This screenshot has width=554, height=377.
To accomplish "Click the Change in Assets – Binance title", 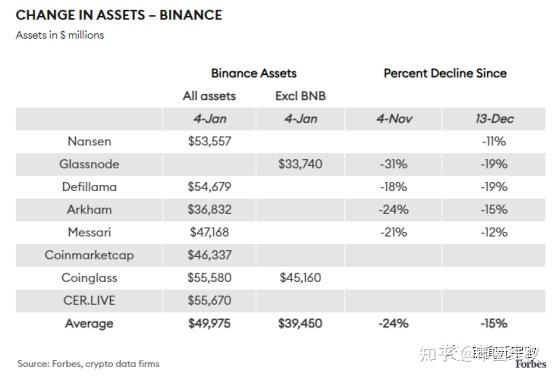I will click(x=119, y=15).
